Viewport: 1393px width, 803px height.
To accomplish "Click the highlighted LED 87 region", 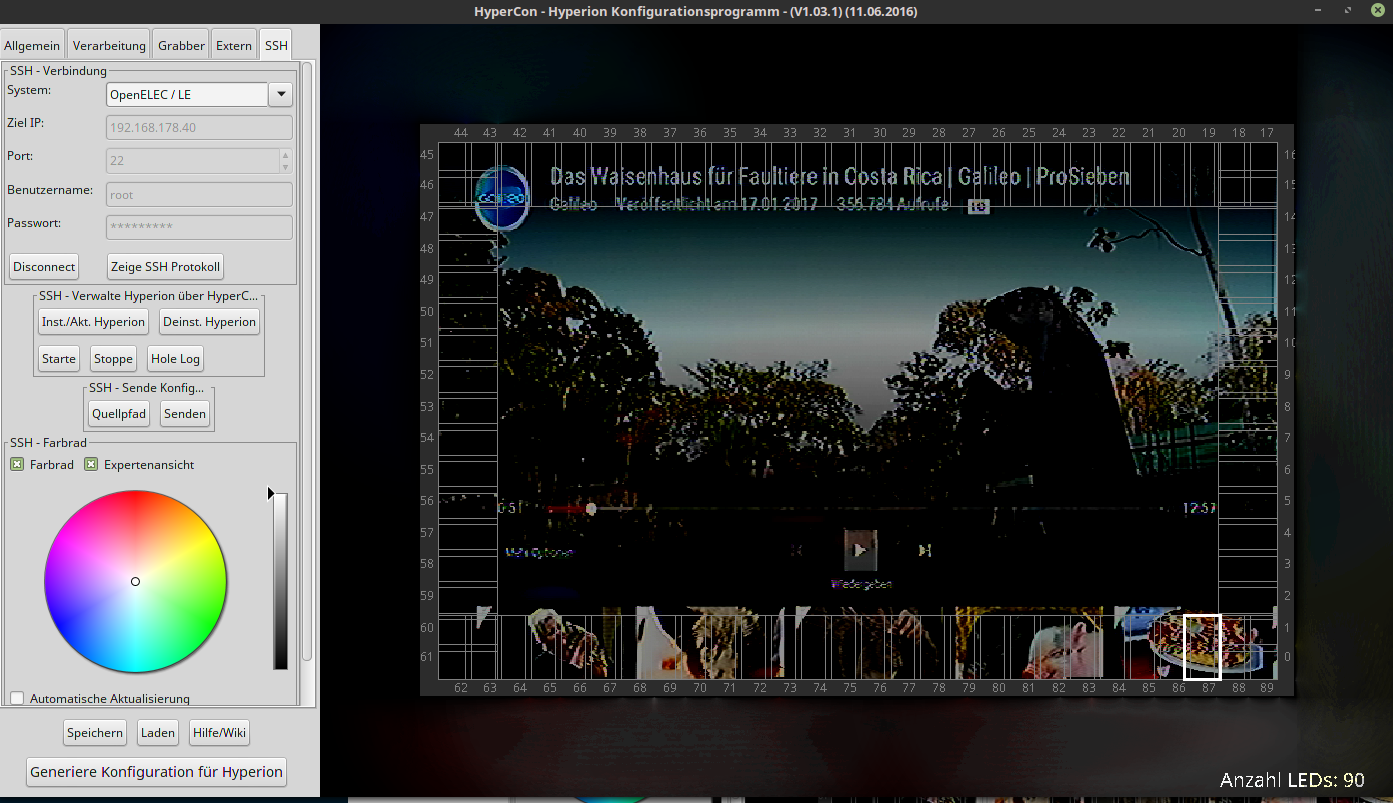I will point(1202,647).
